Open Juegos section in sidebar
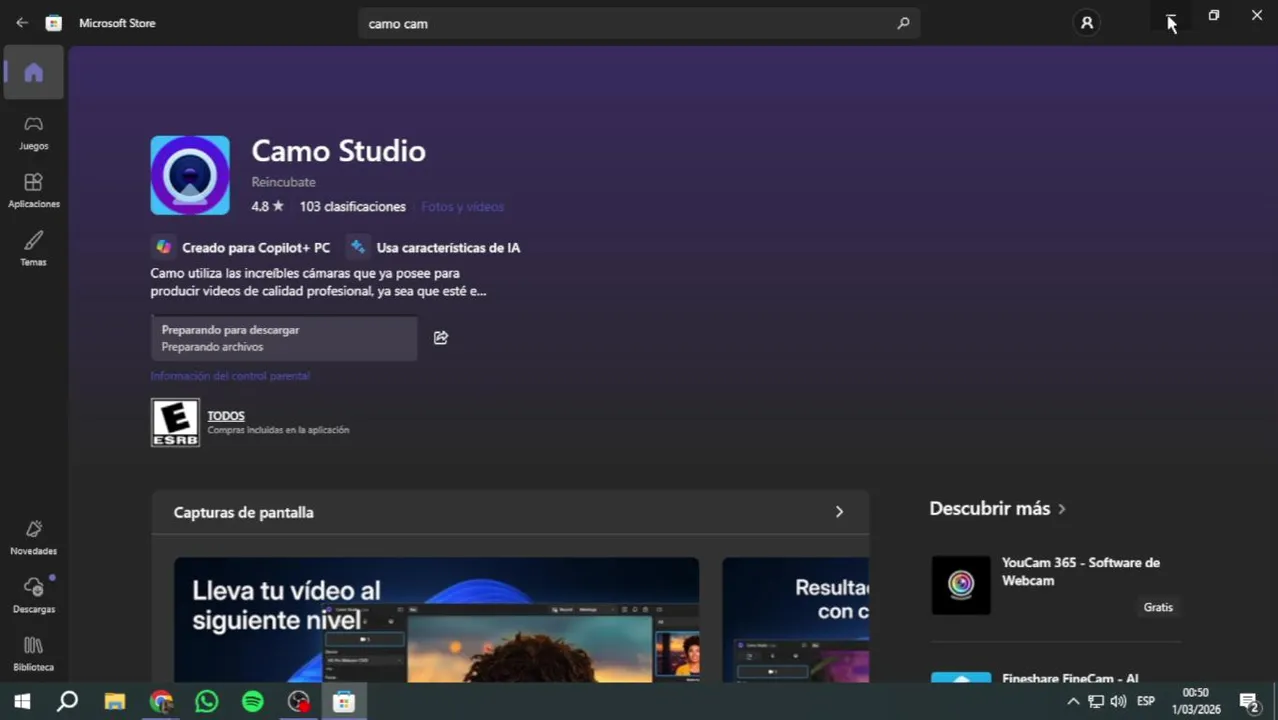The image size is (1278, 720). 34,132
